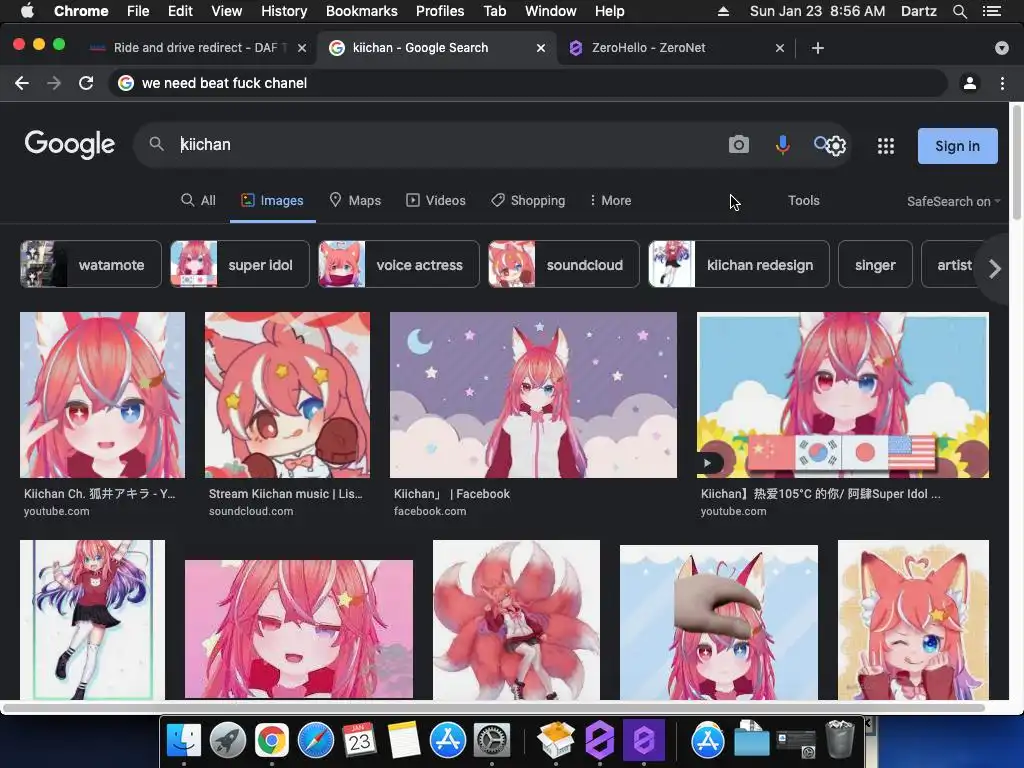Open Launchpad from the Dock
The height and width of the screenshot is (768, 1024).
point(227,741)
